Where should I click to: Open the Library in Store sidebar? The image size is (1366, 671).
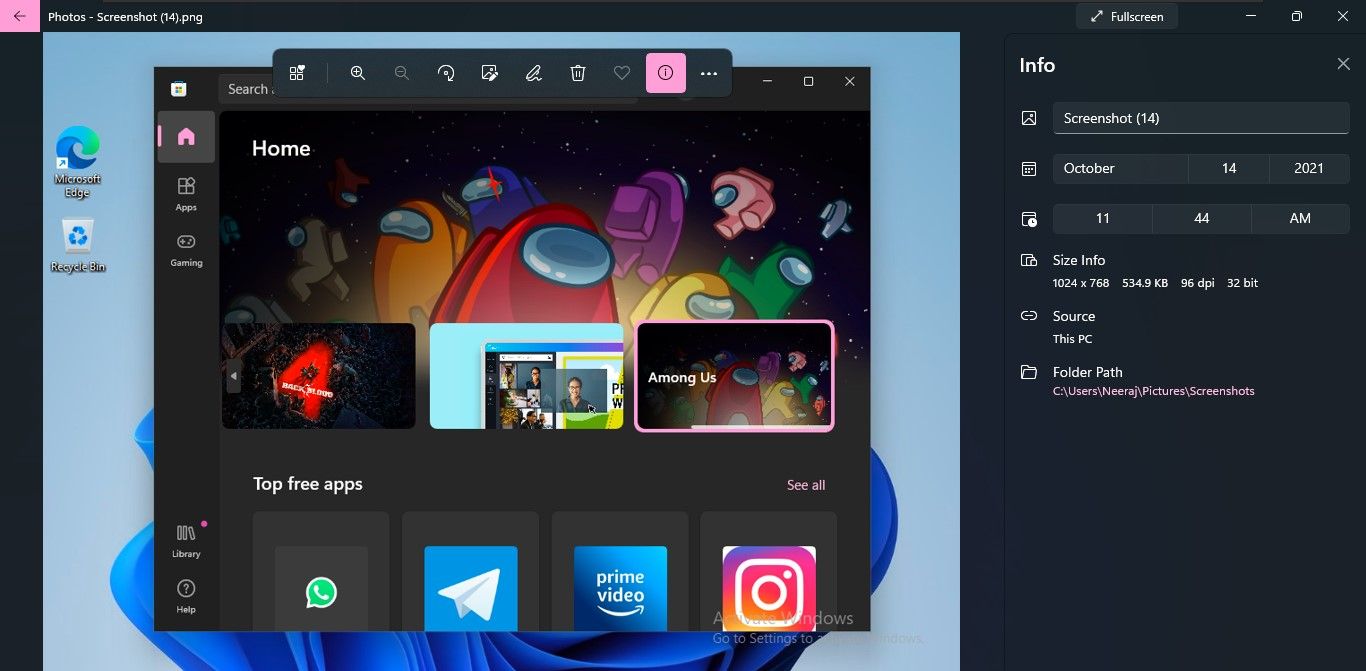click(186, 541)
